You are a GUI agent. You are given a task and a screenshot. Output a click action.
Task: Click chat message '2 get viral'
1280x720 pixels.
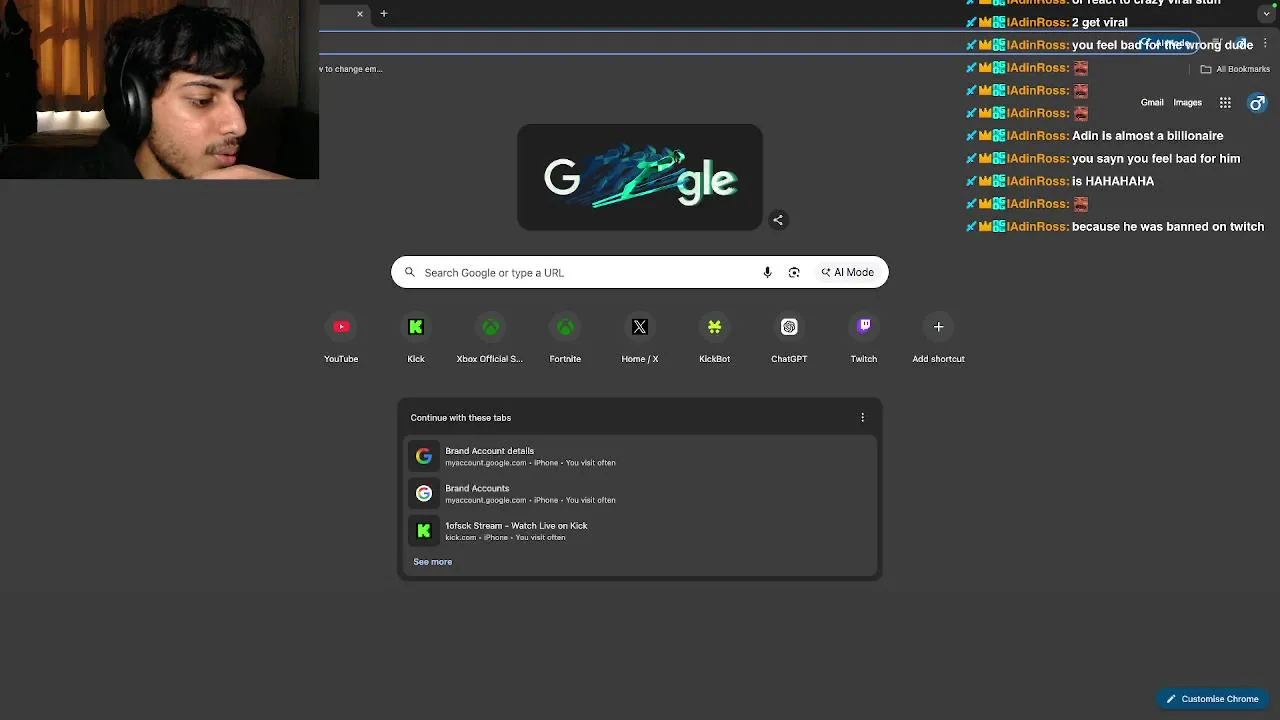1099,22
